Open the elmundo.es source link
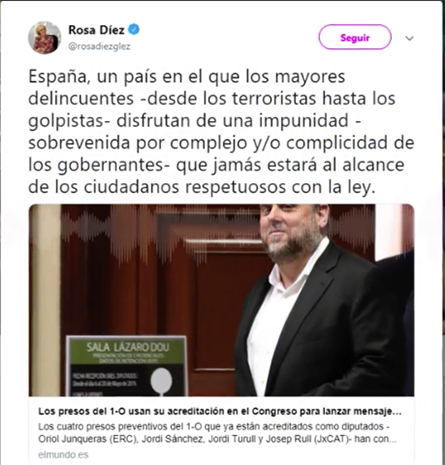445x465 pixels. (63, 455)
